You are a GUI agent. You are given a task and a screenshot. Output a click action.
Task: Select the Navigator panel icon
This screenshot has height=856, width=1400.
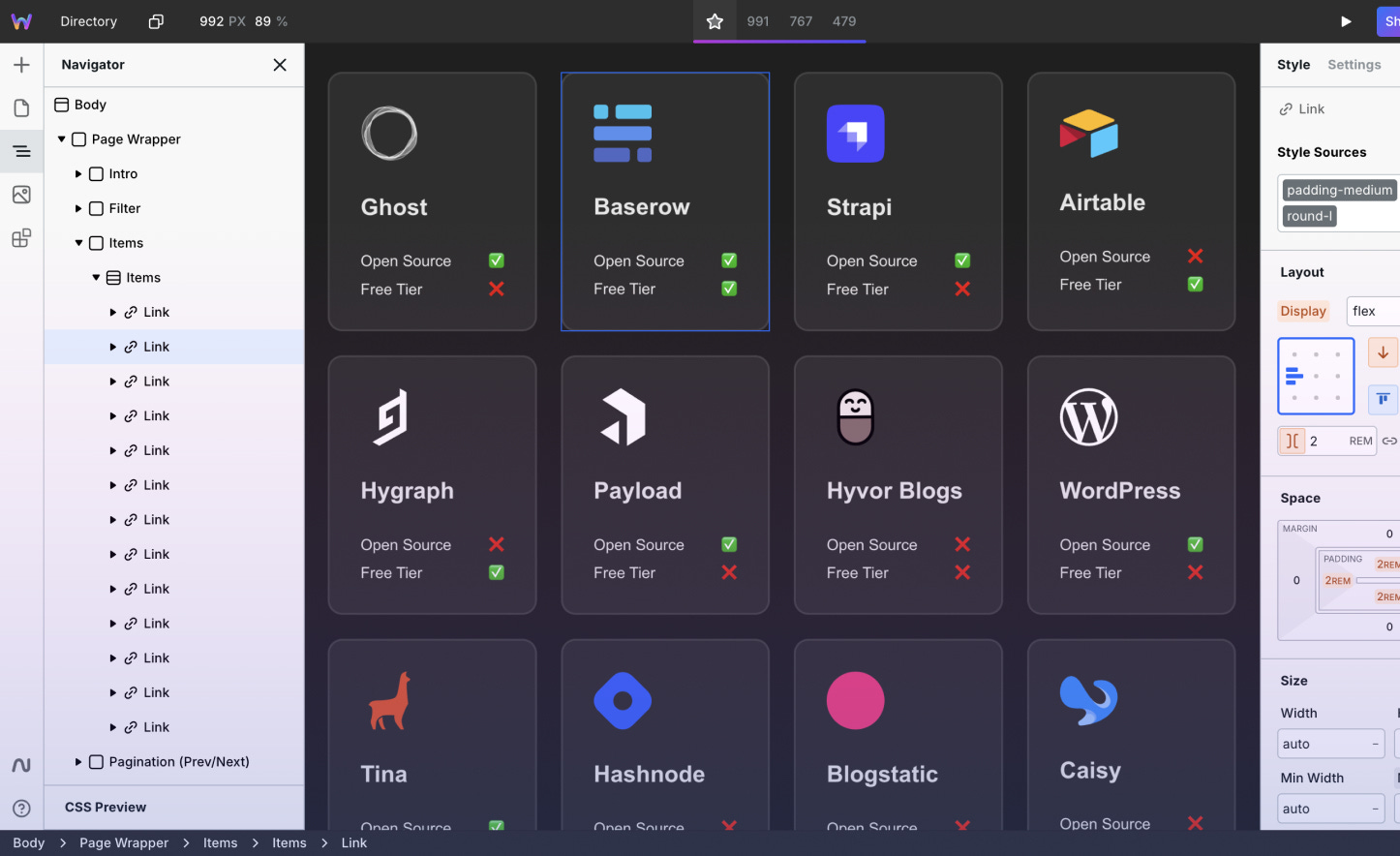tap(21, 151)
